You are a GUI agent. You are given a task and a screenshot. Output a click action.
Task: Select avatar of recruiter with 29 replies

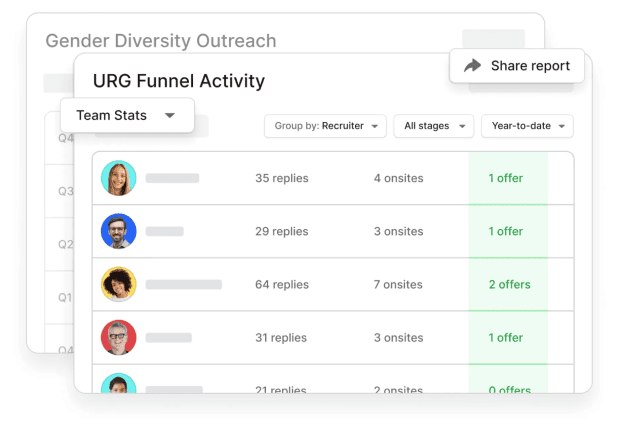[x=119, y=231]
